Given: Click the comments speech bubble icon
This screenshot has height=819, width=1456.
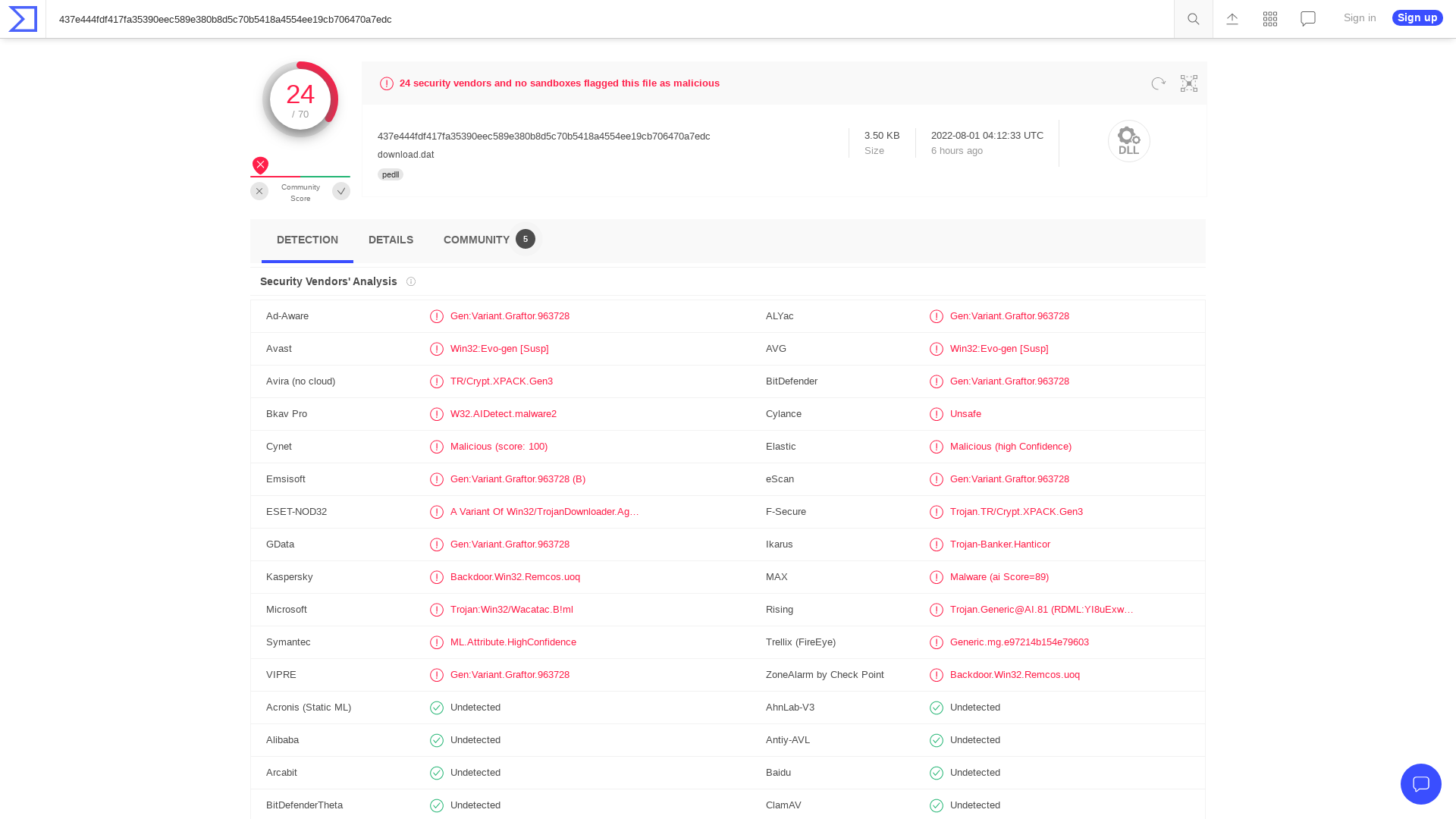Looking at the screenshot, I should pyautogui.click(x=1307, y=19).
